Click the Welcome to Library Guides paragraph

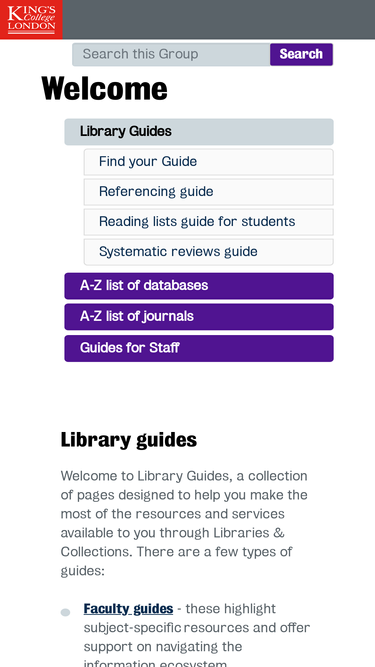[x=185, y=523]
